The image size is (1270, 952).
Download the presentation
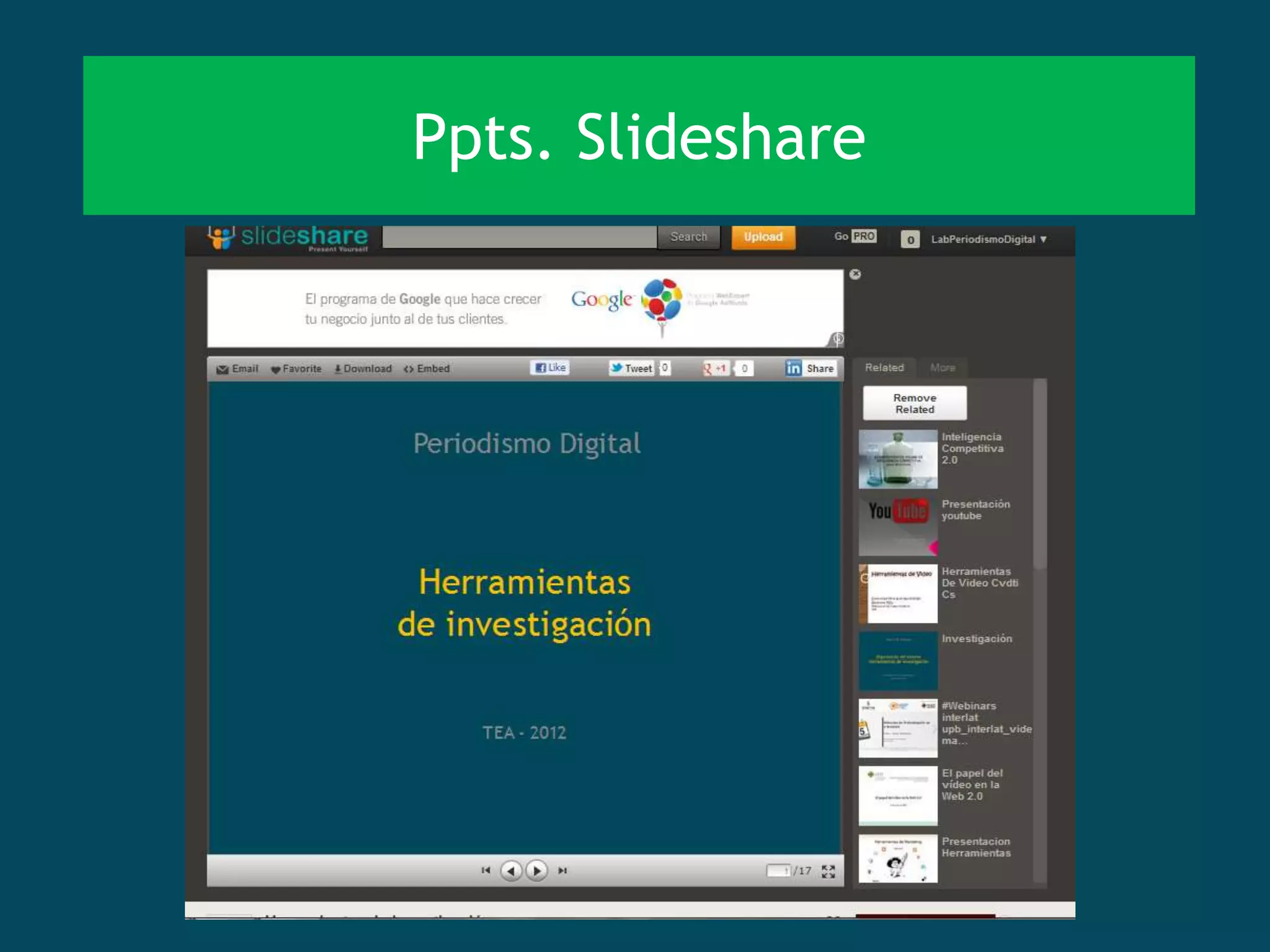(363, 369)
